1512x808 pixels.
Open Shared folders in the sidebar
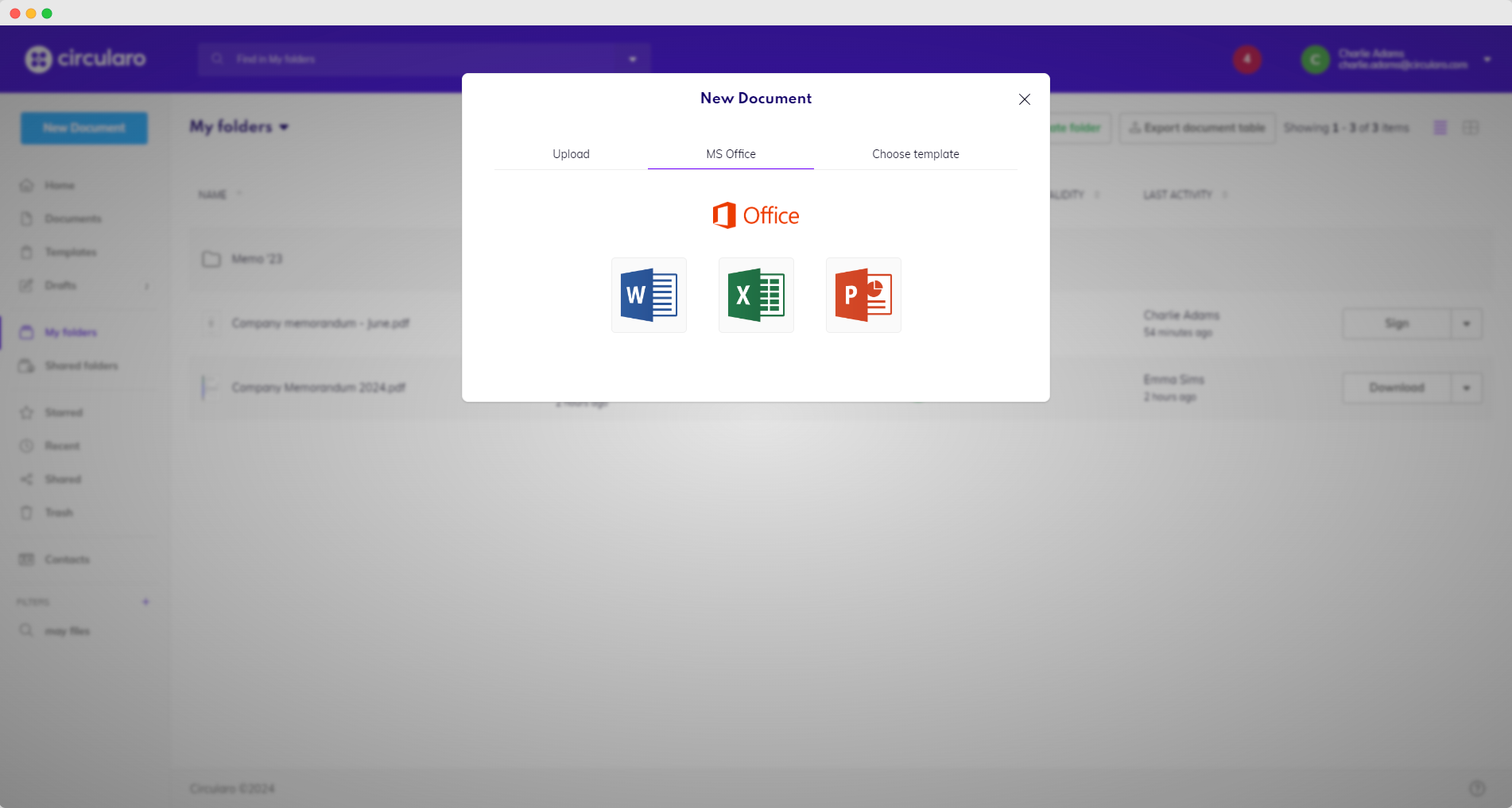(x=81, y=365)
